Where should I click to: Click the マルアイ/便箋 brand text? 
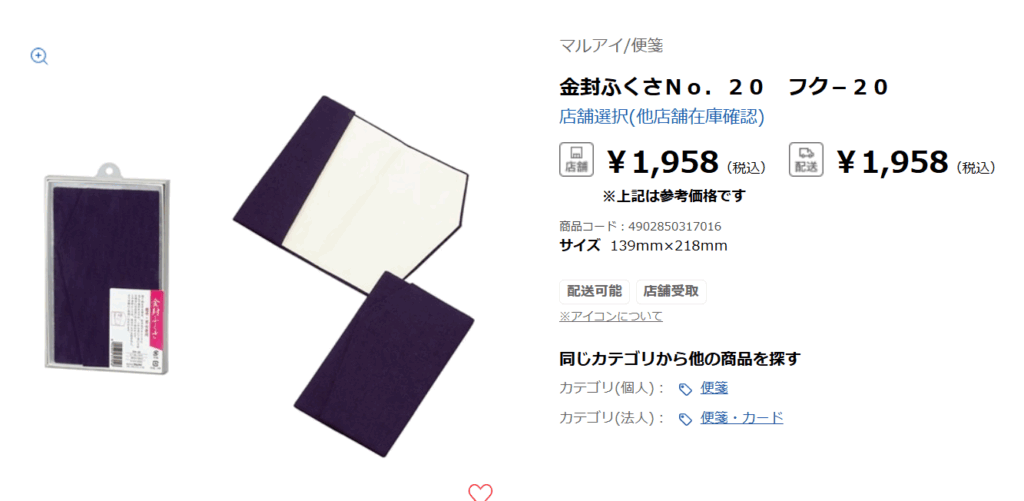(611, 45)
